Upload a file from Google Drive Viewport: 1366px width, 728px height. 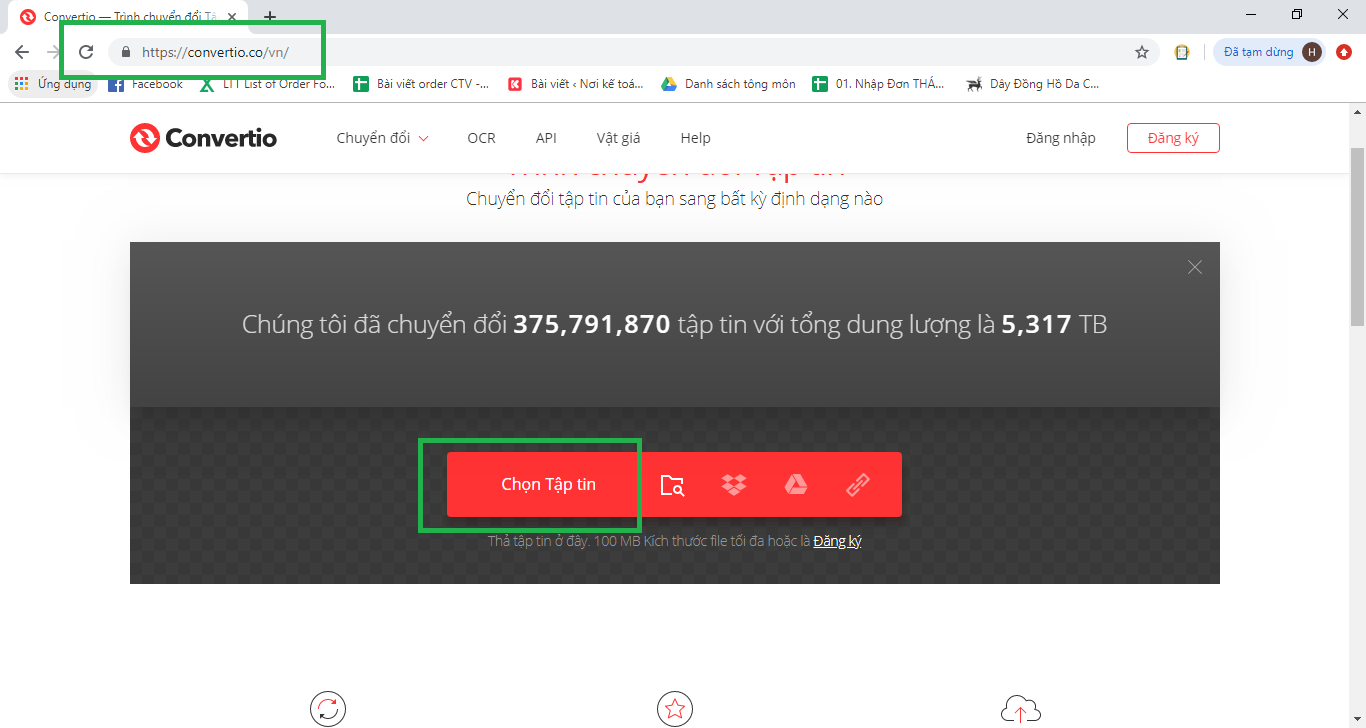click(x=795, y=484)
